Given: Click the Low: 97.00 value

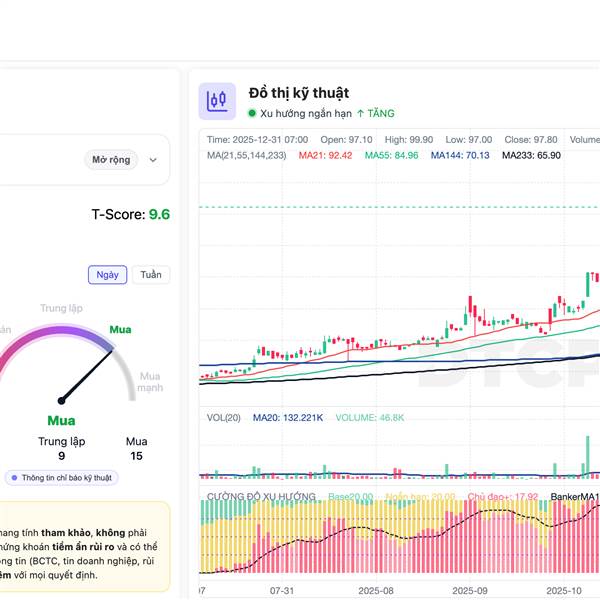Looking at the screenshot, I should tap(469, 140).
